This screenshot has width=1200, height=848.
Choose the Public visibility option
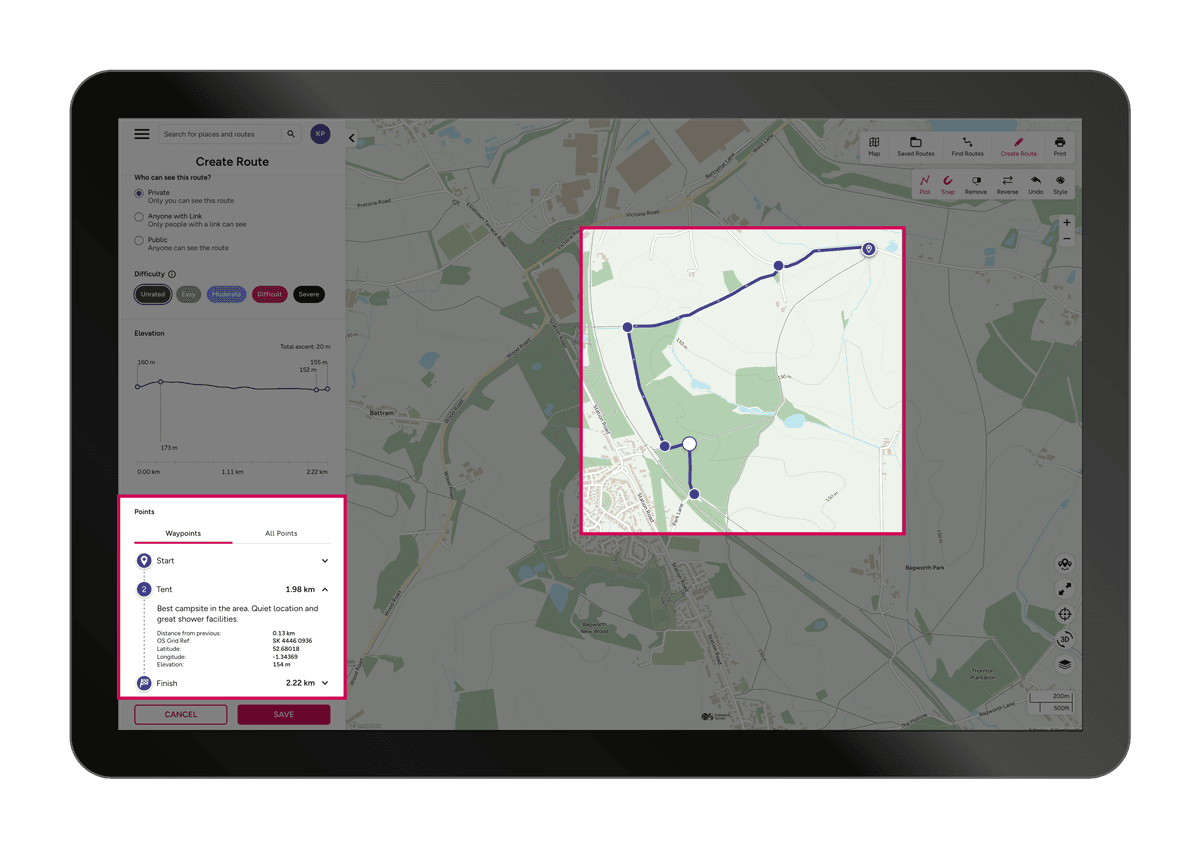click(x=139, y=240)
